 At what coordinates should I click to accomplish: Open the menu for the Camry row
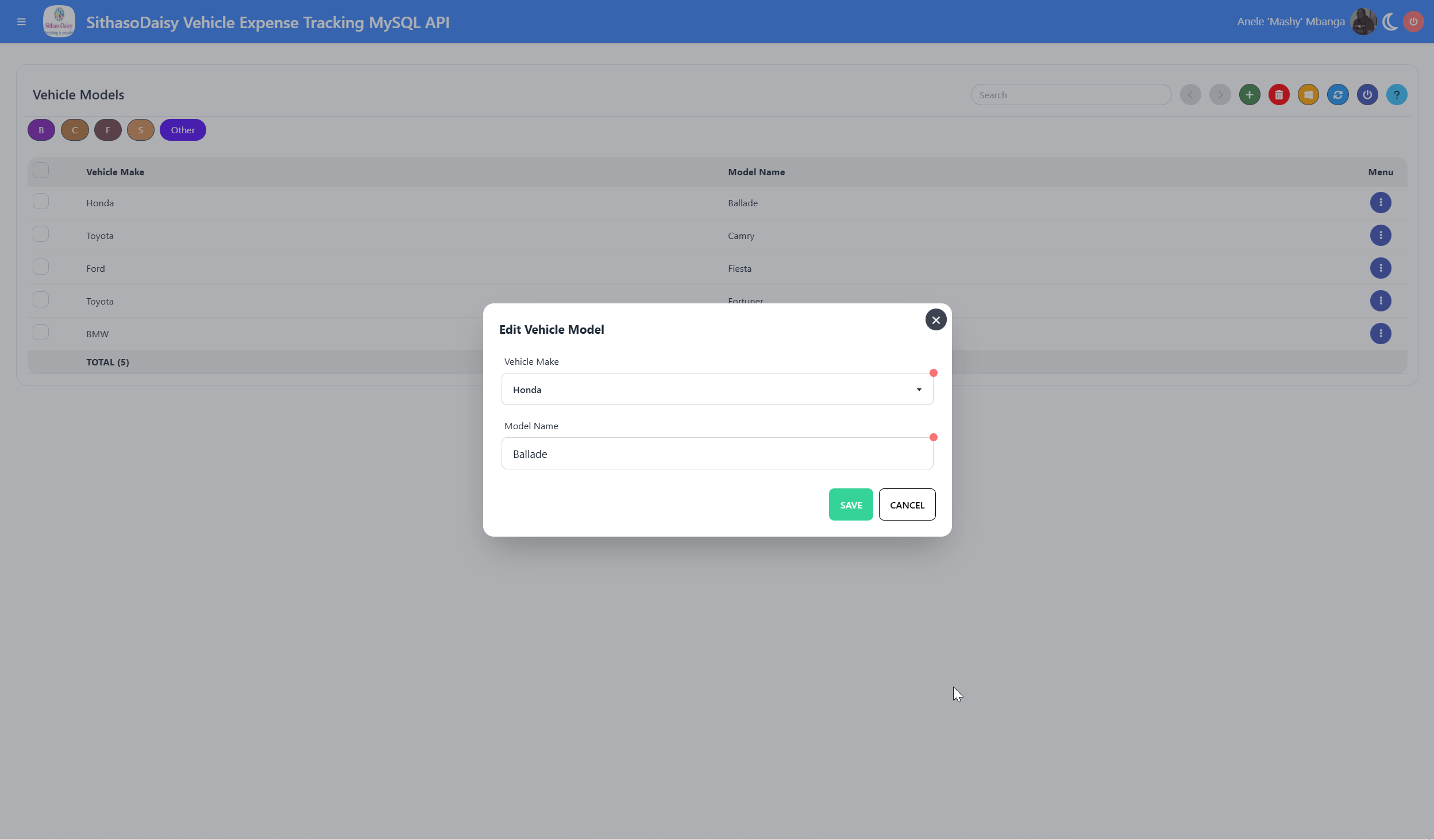coord(1380,236)
